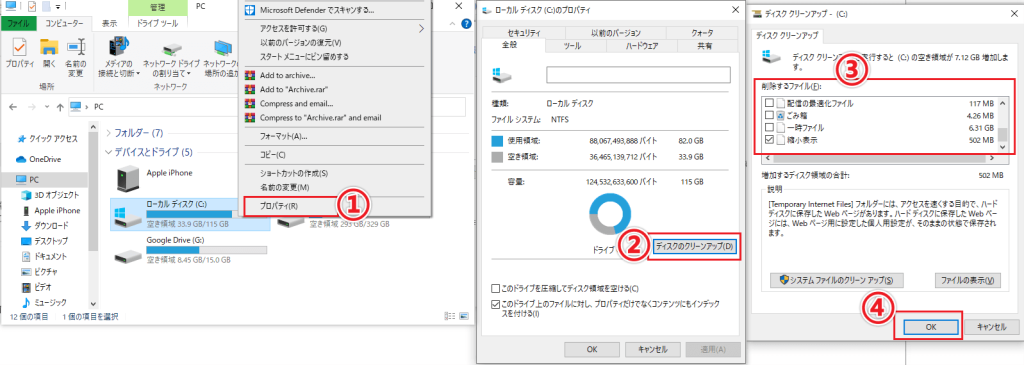Check the 配信の最適化ファイル checkbox
This screenshot has height=365, width=1024.
pyautogui.click(x=769, y=103)
